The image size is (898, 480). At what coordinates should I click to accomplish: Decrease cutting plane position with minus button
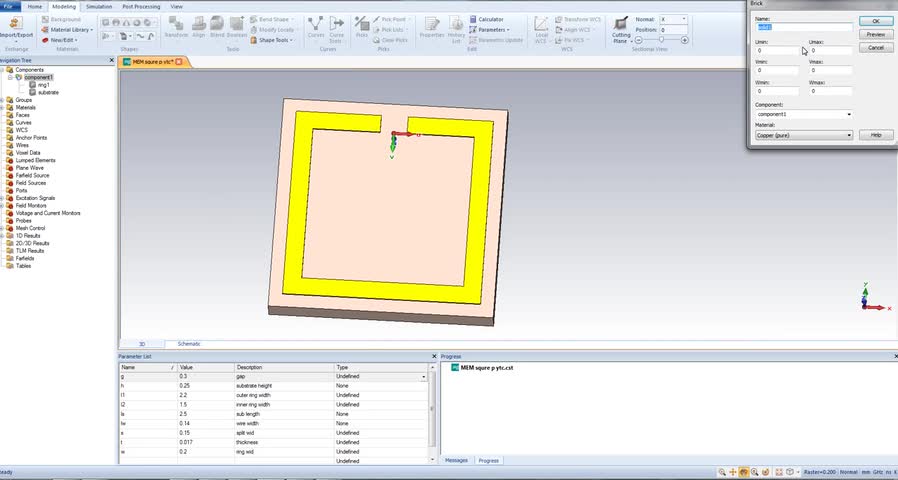click(639, 40)
